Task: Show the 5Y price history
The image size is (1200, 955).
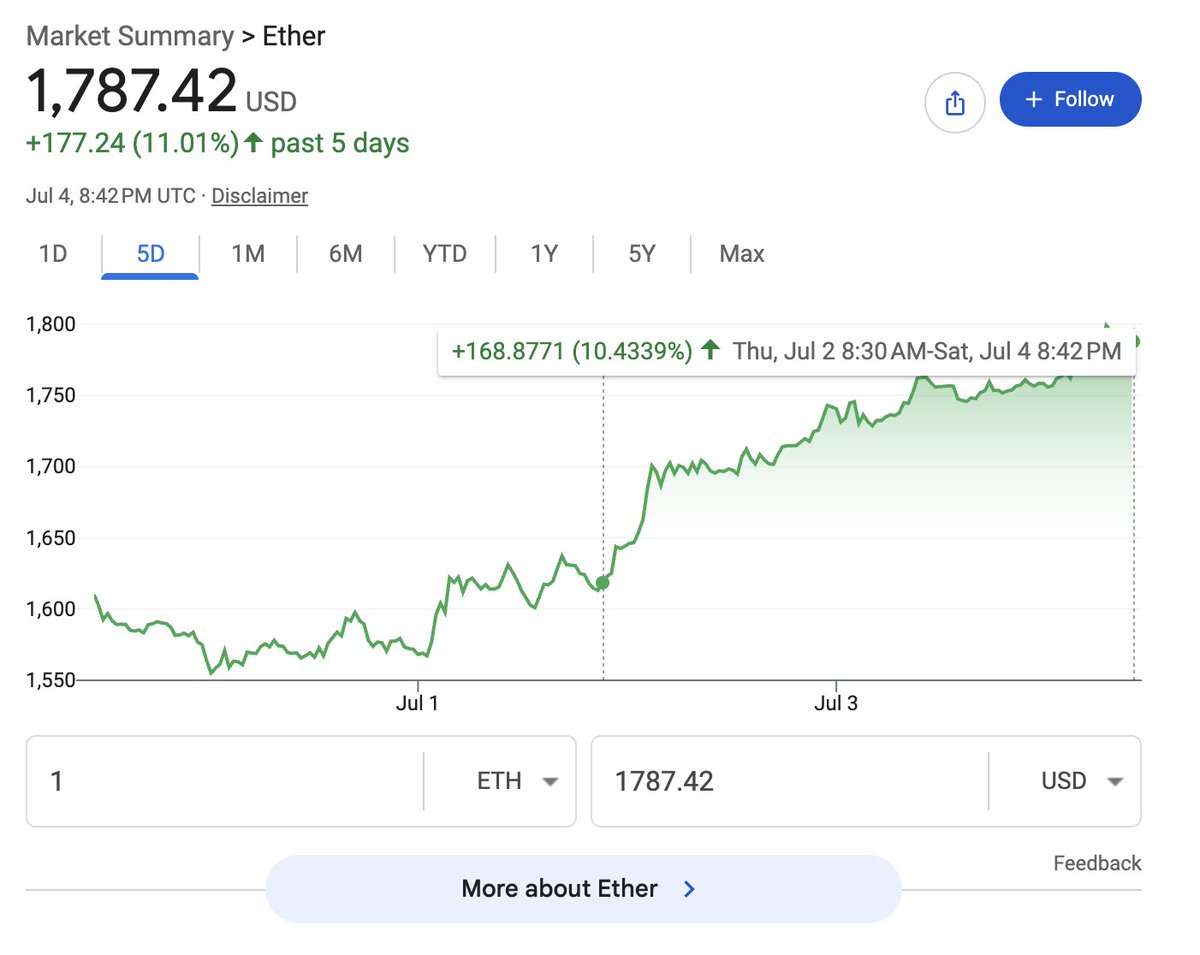Action: pos(642,254)
